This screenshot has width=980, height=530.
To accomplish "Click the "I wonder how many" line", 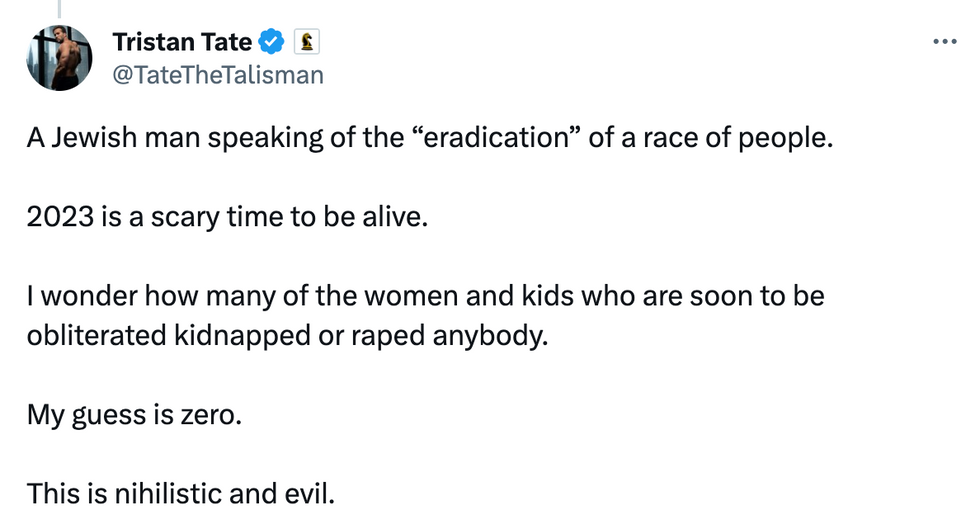I will pyautogui.click(x=425, y=297).
